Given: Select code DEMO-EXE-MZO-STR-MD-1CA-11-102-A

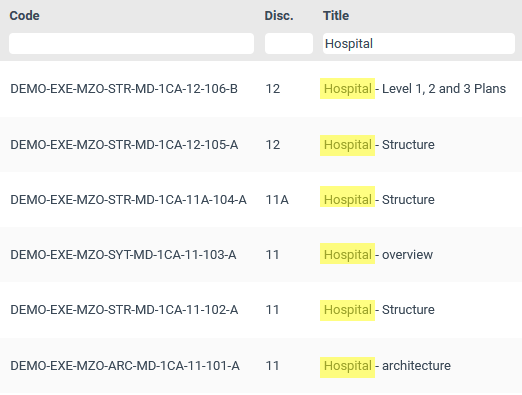Looking at the screenshot, I should tap(124, 310).
